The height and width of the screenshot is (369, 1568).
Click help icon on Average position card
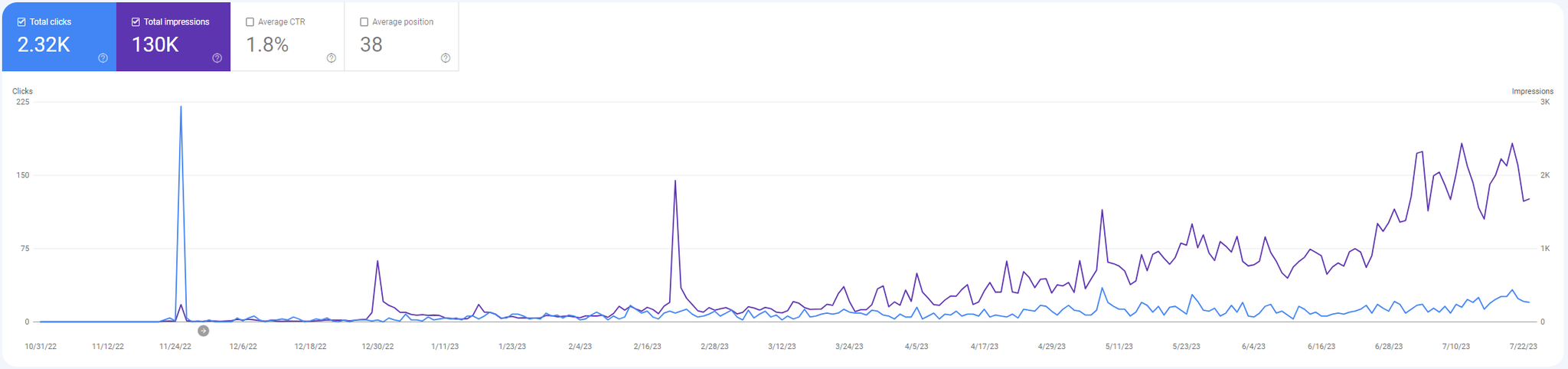click(x=446, y=58)
